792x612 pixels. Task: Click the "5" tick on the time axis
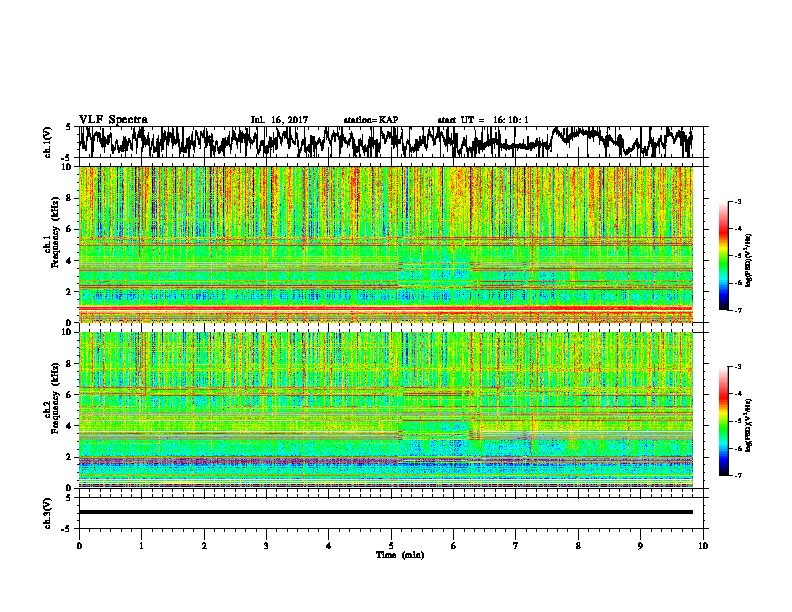tap(391, 546)
